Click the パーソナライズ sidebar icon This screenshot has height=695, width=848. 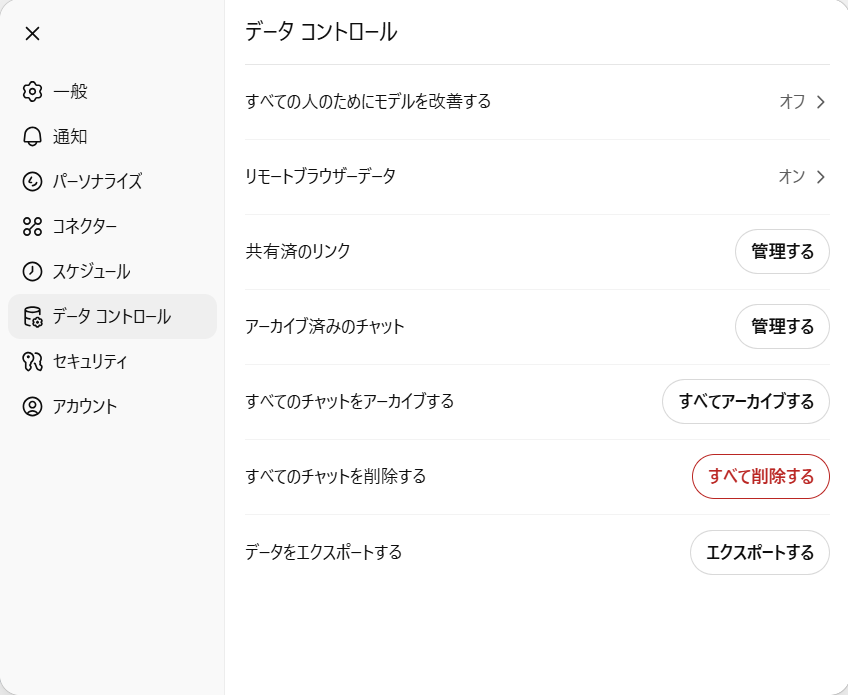click(x=32, y=181)
